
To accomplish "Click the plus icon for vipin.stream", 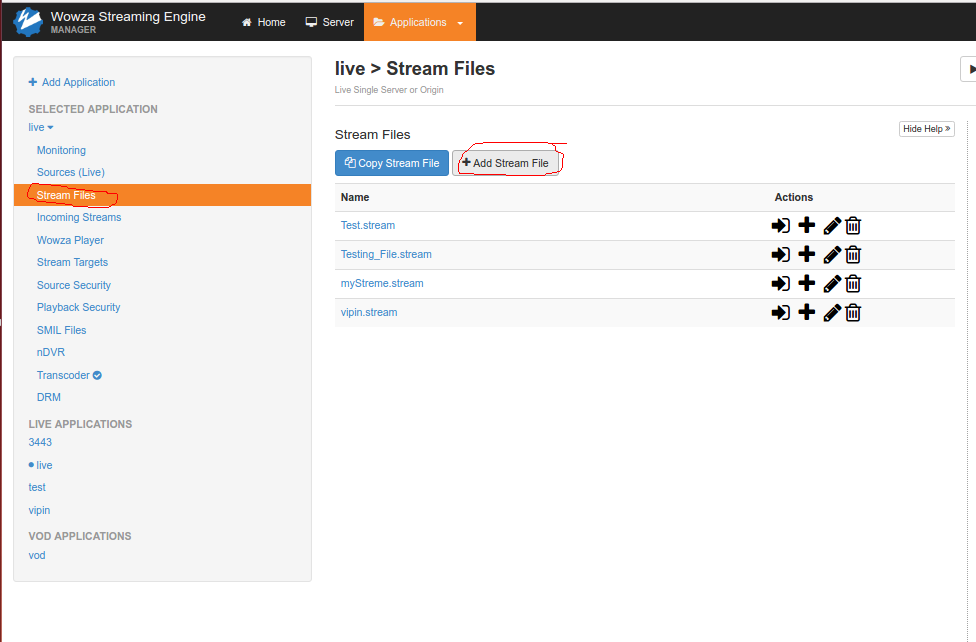I will [807, 312].
